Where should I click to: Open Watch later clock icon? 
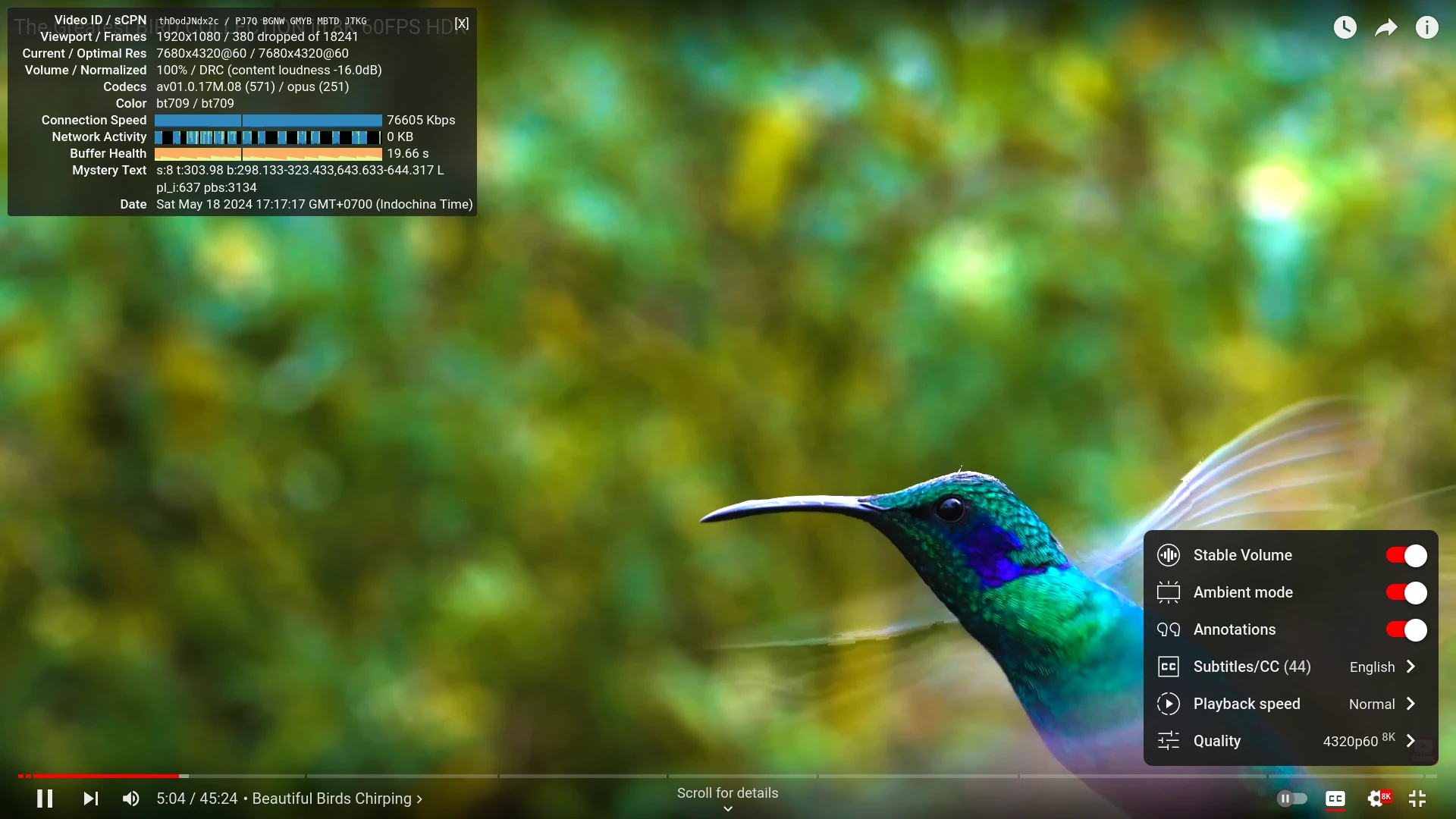(x=1345, y=27)
